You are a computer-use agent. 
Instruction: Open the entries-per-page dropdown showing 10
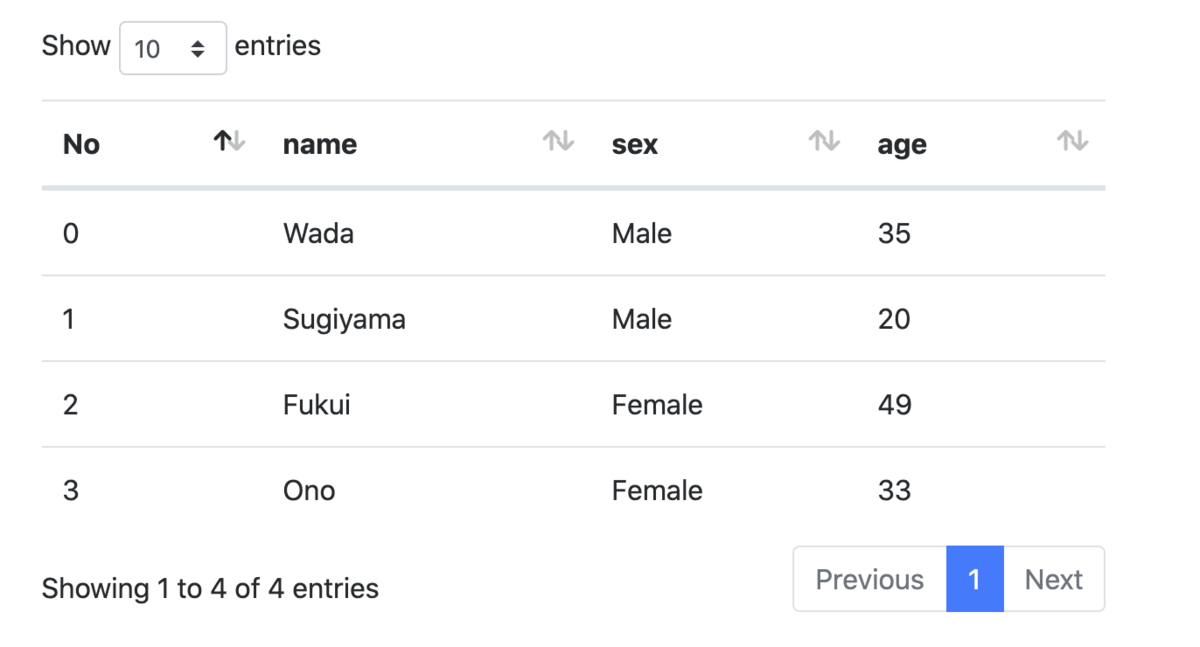(173, 48)
